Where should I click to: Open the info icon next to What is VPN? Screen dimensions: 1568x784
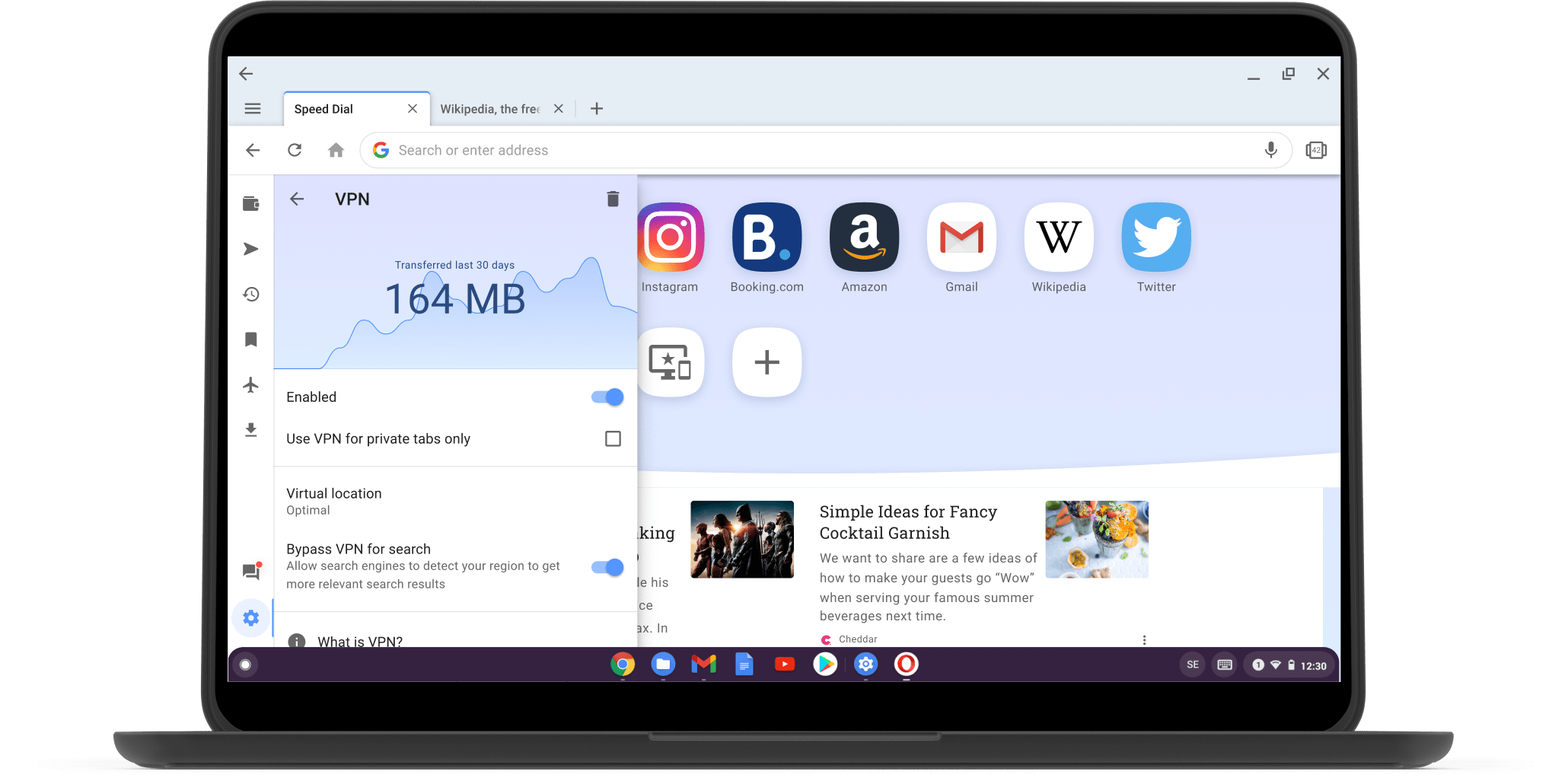pyautogui.click(x=297, y=641)
